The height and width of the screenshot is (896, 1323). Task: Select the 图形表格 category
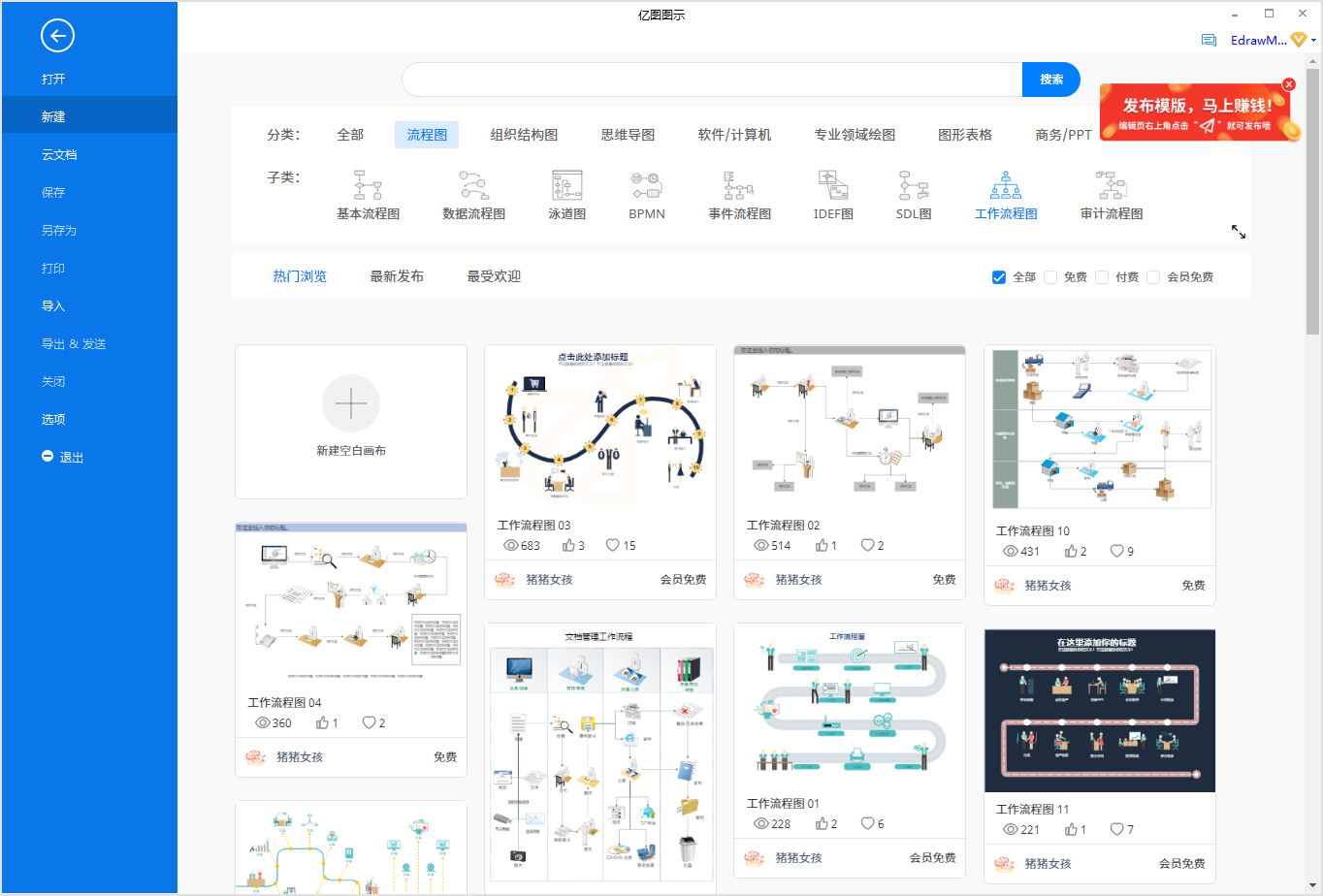[x=965, y=135]
